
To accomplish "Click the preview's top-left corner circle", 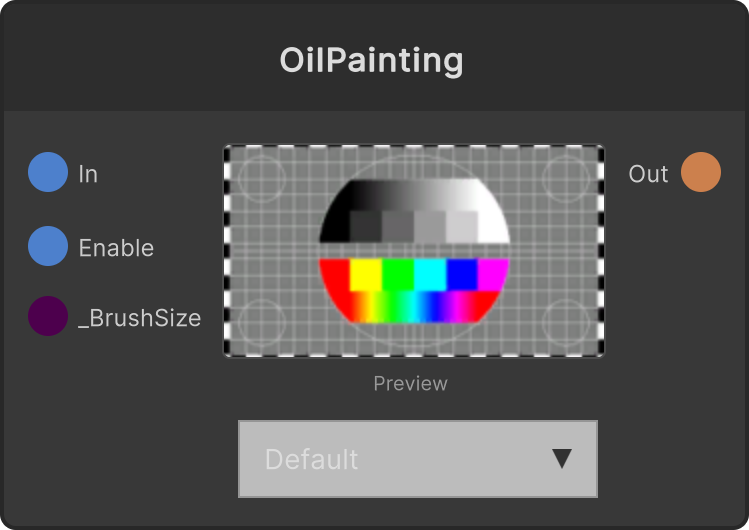I will (262, 179).
